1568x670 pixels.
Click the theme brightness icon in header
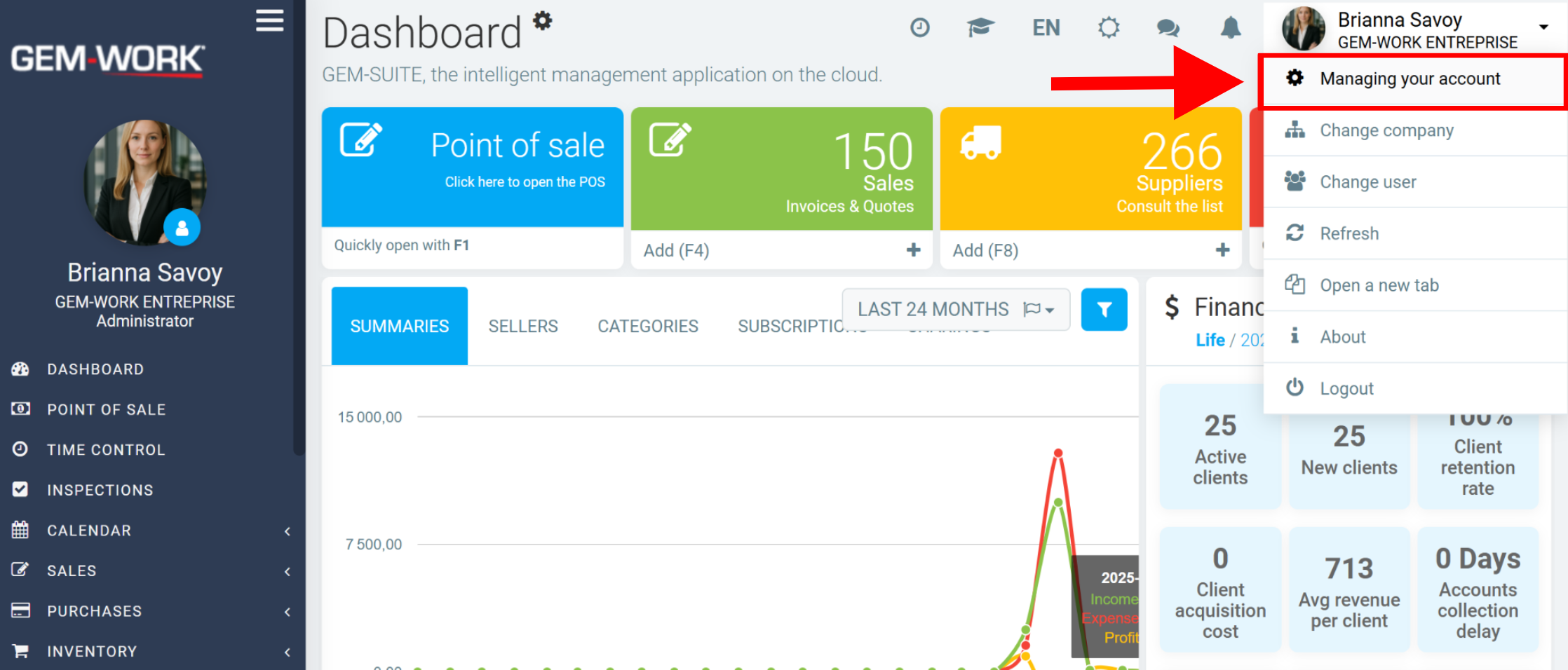pos(1109,28)
